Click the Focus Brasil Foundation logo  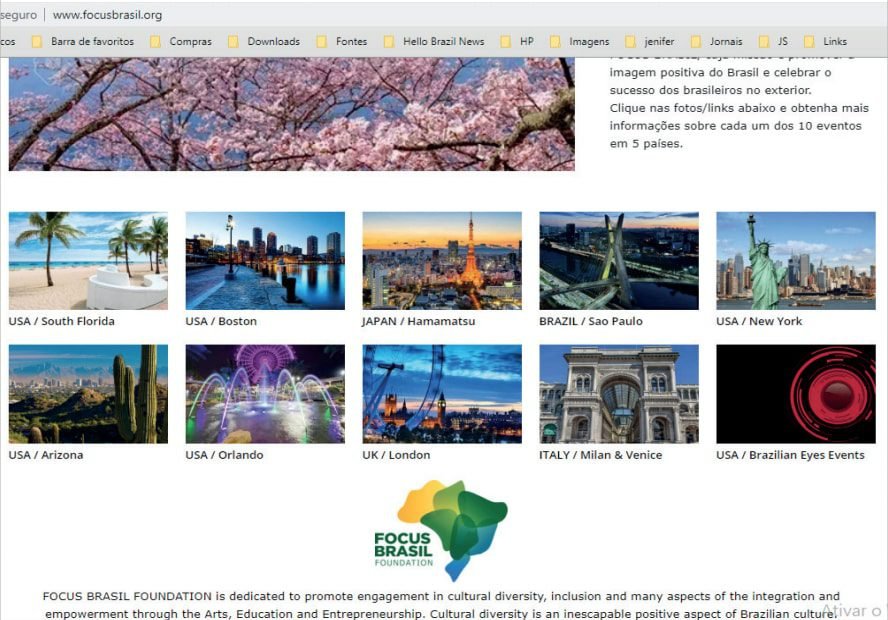[x=441, y=531]
